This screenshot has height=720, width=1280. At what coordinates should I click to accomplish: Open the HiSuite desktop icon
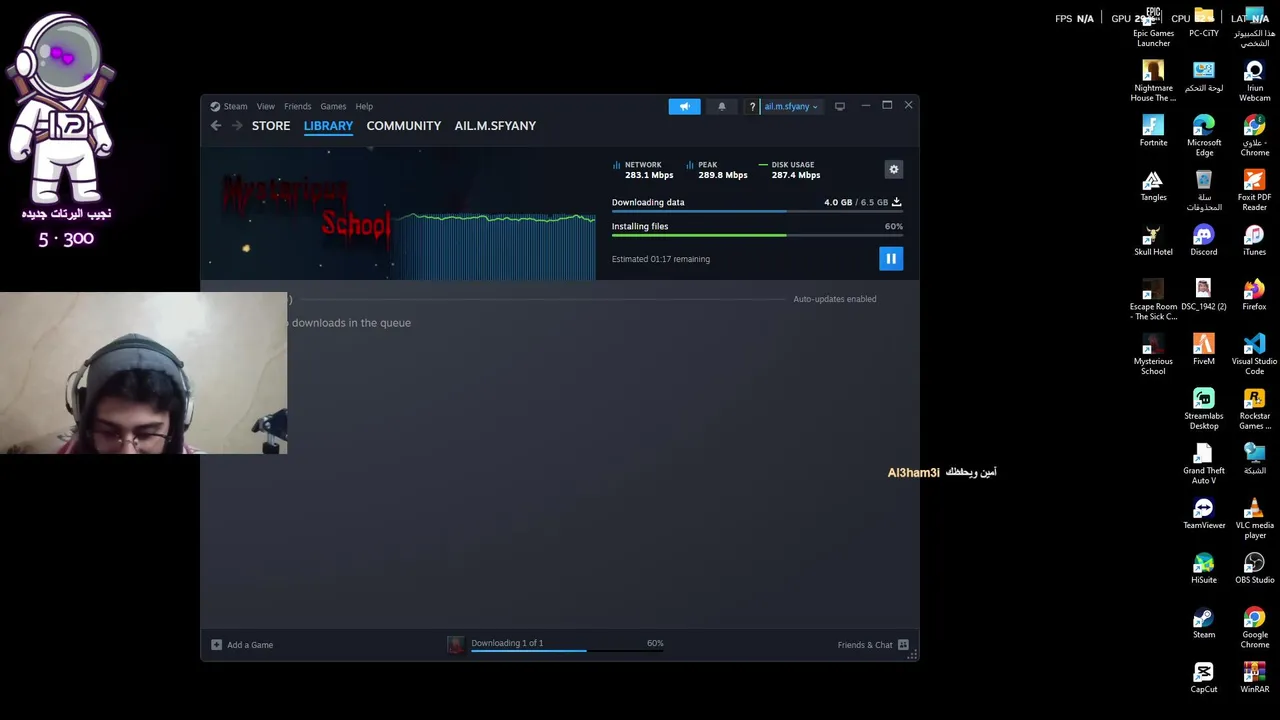tap(1204, 569)
